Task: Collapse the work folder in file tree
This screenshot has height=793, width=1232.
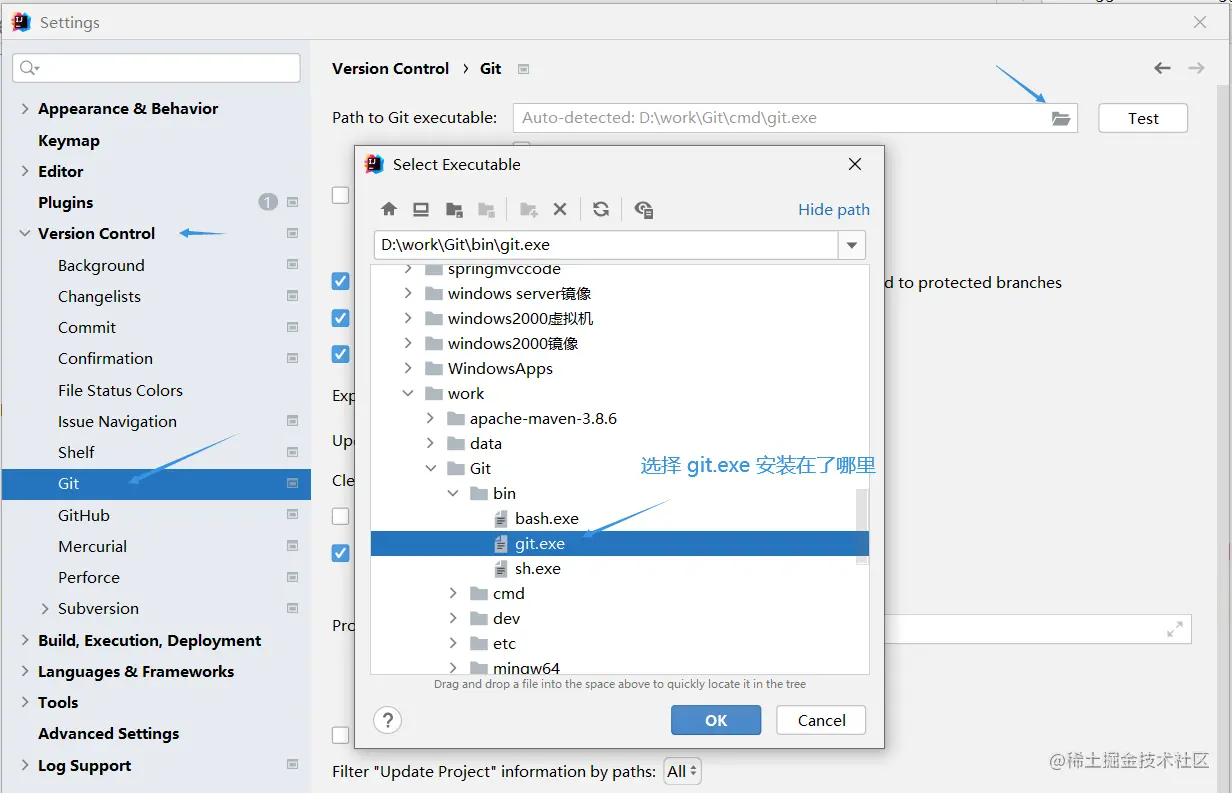Action: tap(408, 393)
